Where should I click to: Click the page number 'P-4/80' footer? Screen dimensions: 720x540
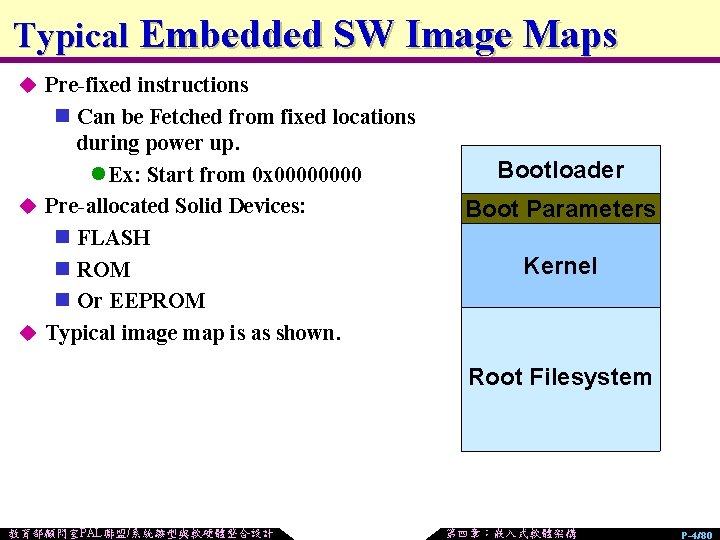[x=696, y=535]
